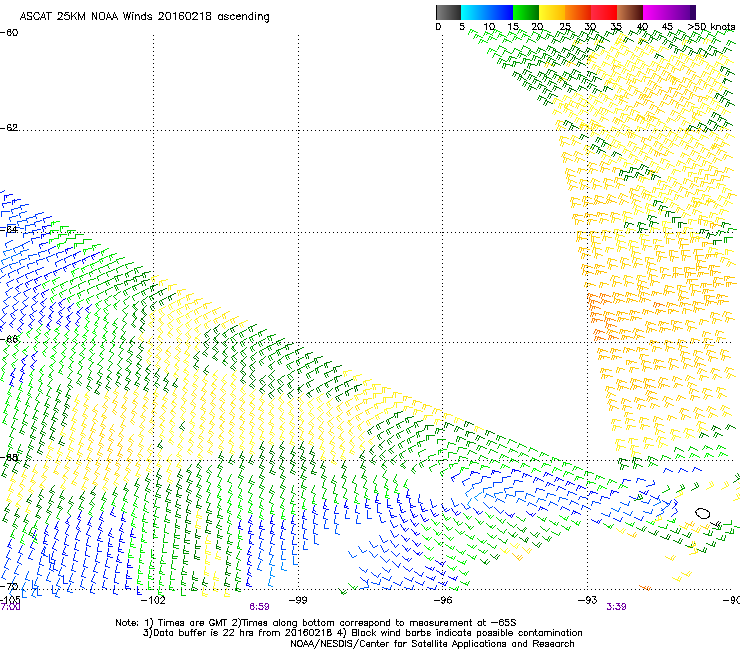Screen dimensions: 740x650
Task: Click the blue 10-15 knots color segment
Action: [500, 12]
